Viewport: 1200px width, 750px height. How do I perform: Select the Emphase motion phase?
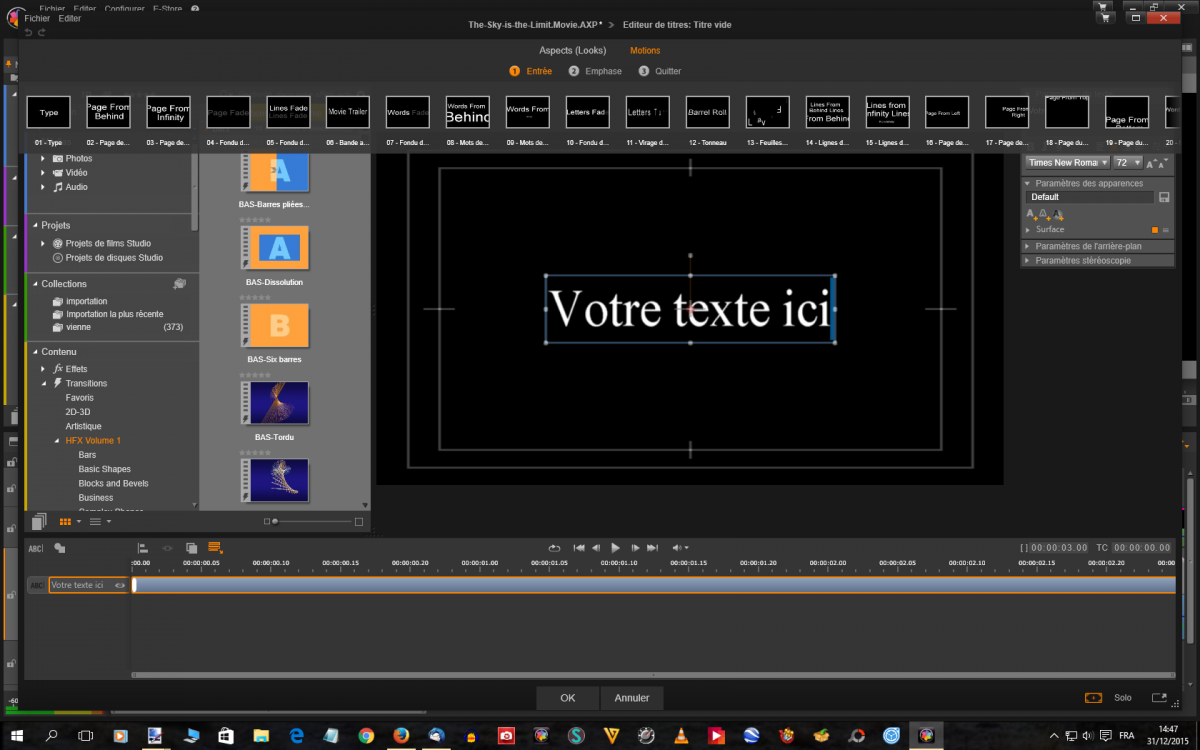[x=595, y=71]
